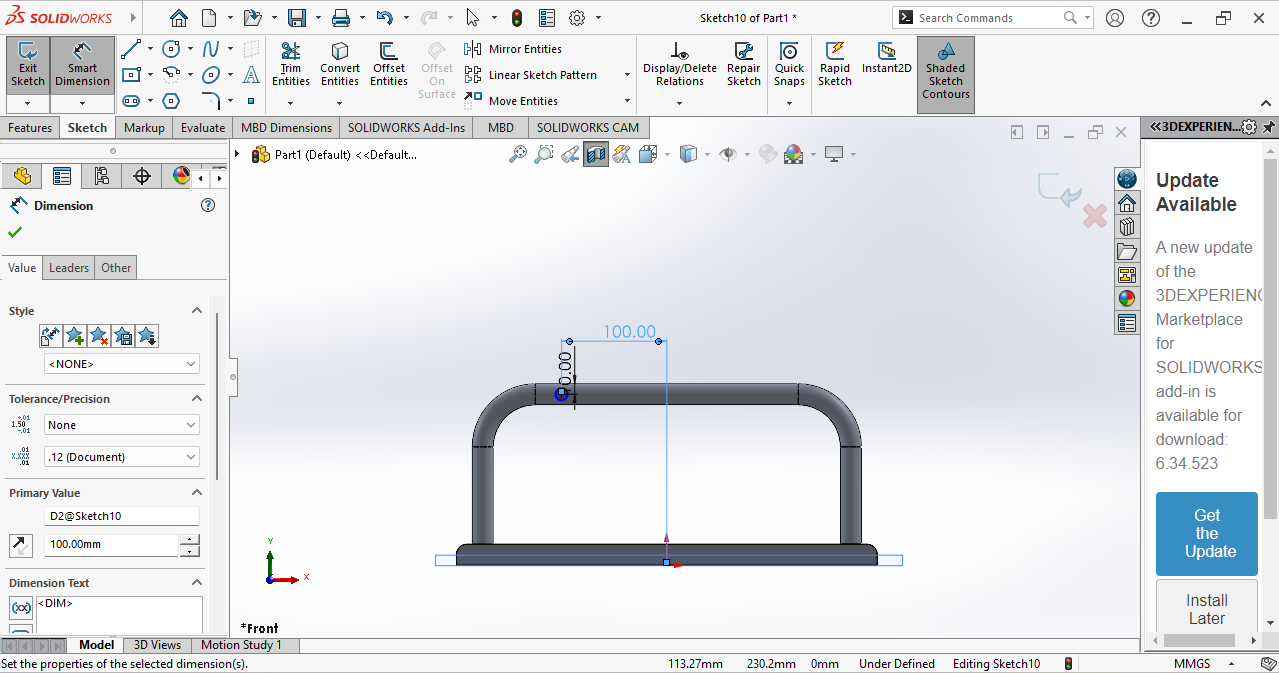The height and width of the screenshot is (673, 1279).
Task: Click Linear Sketch Pattern
Action: [531, 75]
